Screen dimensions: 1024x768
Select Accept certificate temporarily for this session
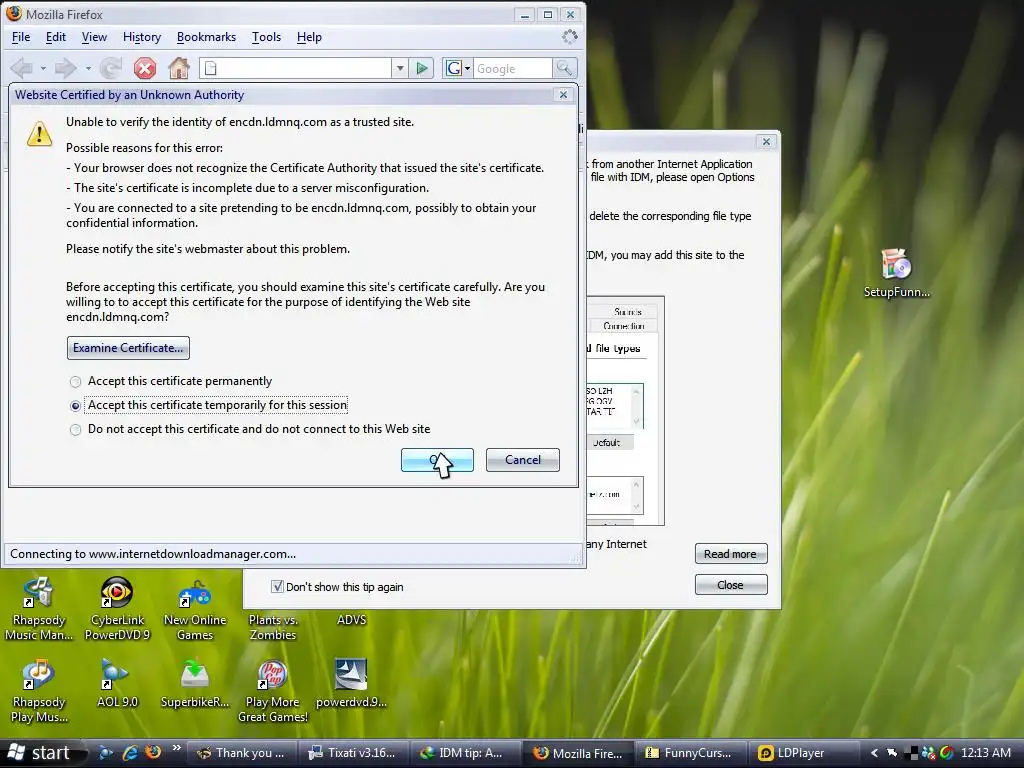[208, 406]
